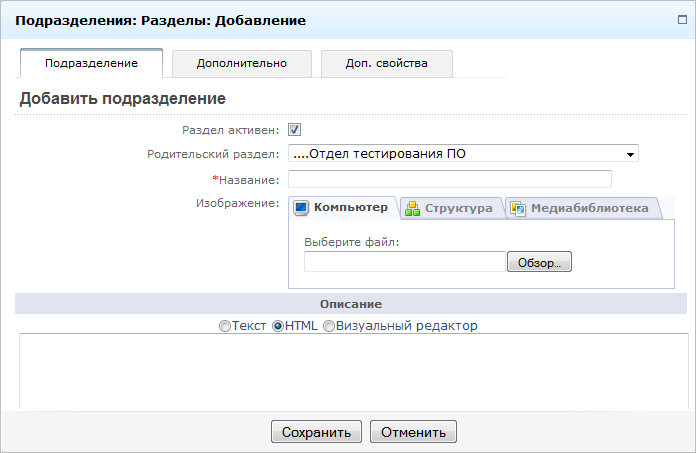This screenshot has width=696, height=453.
Task: Switch to the Подразделение tab
Action: point(92,63)
